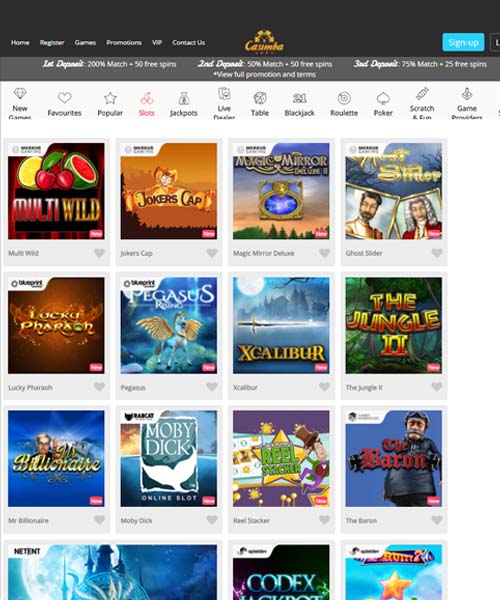
Task: Open the Blackjack 21 category
Action: point(300,104)
